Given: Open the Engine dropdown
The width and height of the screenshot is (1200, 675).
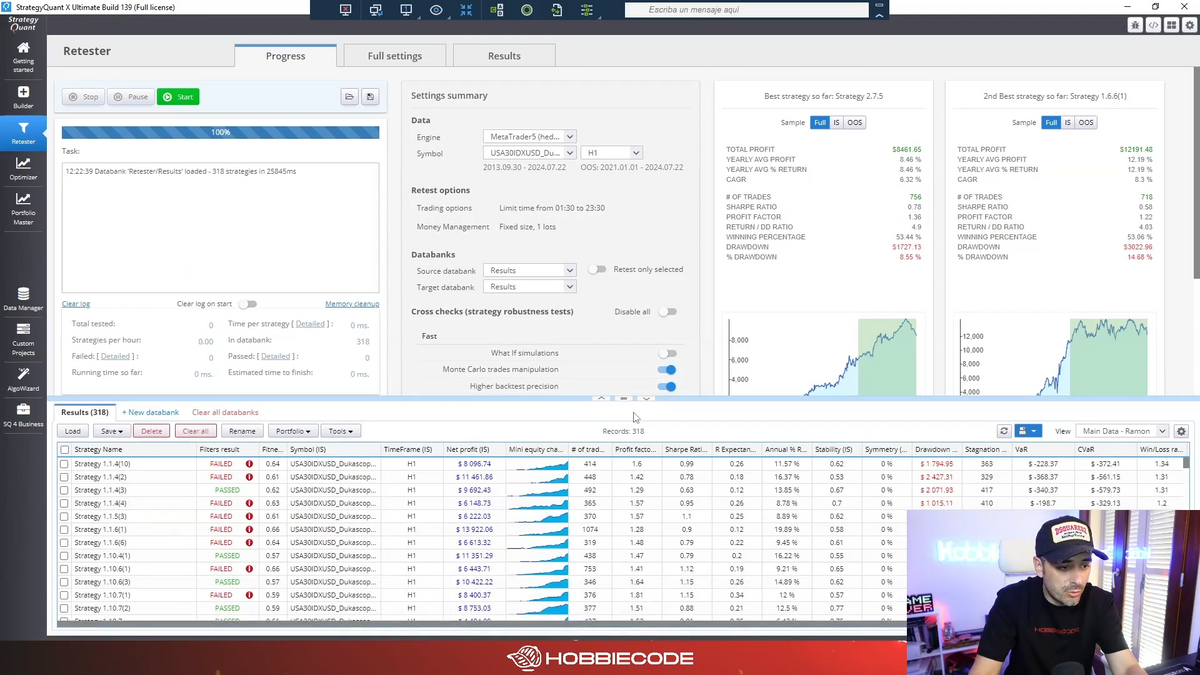Looking at the screenshot, I should click(529, 137).
